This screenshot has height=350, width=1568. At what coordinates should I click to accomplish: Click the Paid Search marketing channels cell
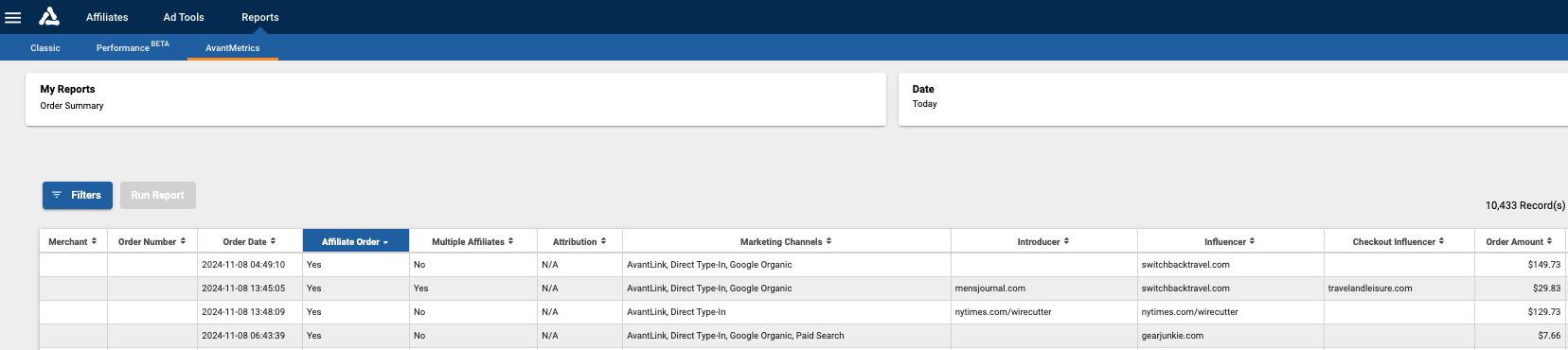[786, 336]
